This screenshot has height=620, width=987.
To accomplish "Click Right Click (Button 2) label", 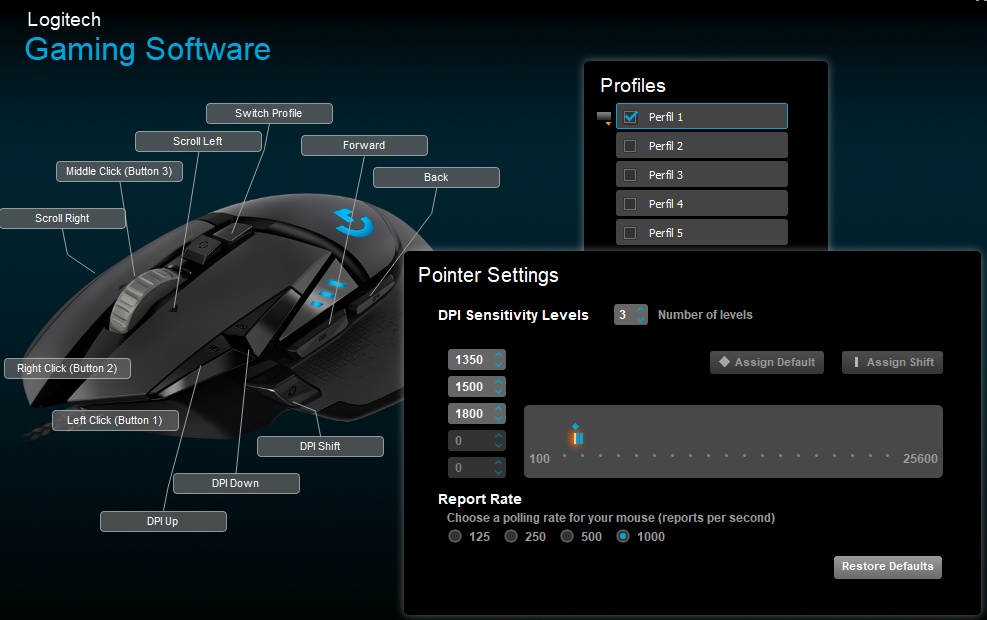I will click(x=67, y=368).
